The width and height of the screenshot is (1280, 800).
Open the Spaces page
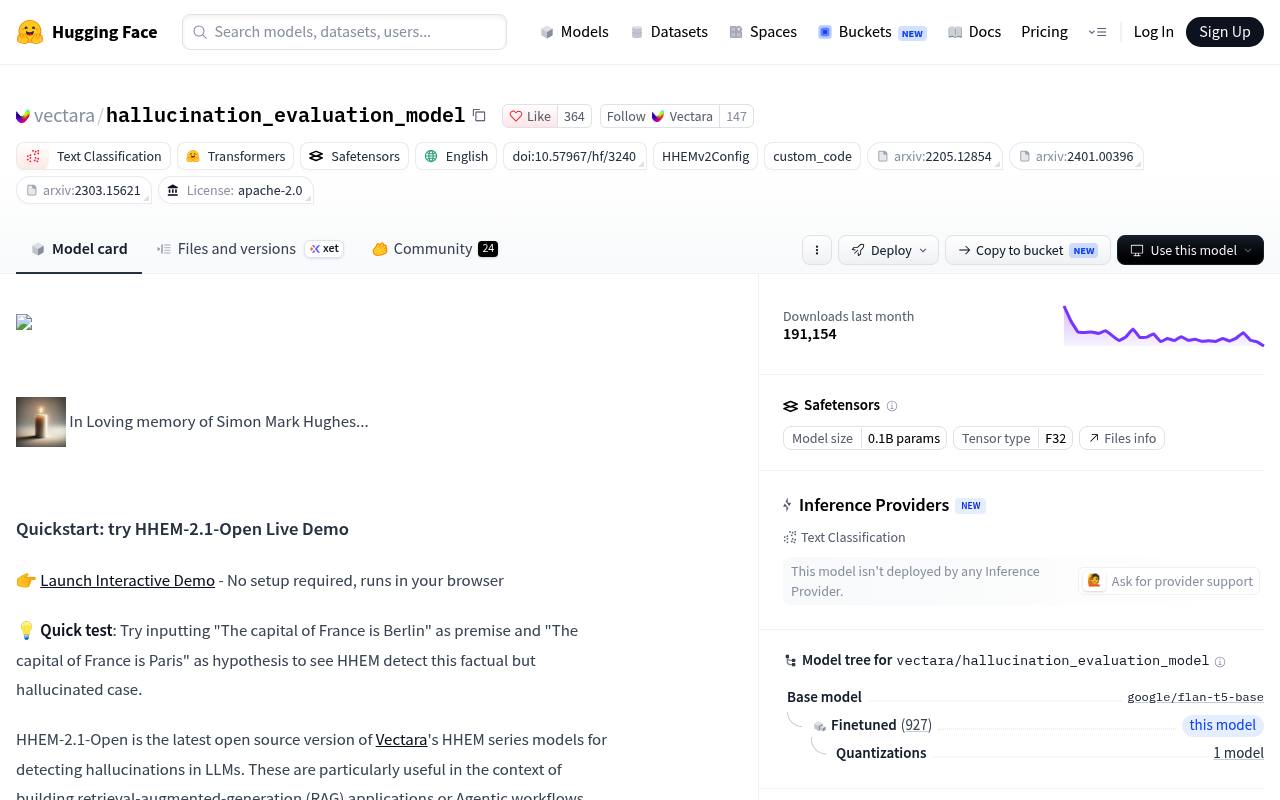763,32
